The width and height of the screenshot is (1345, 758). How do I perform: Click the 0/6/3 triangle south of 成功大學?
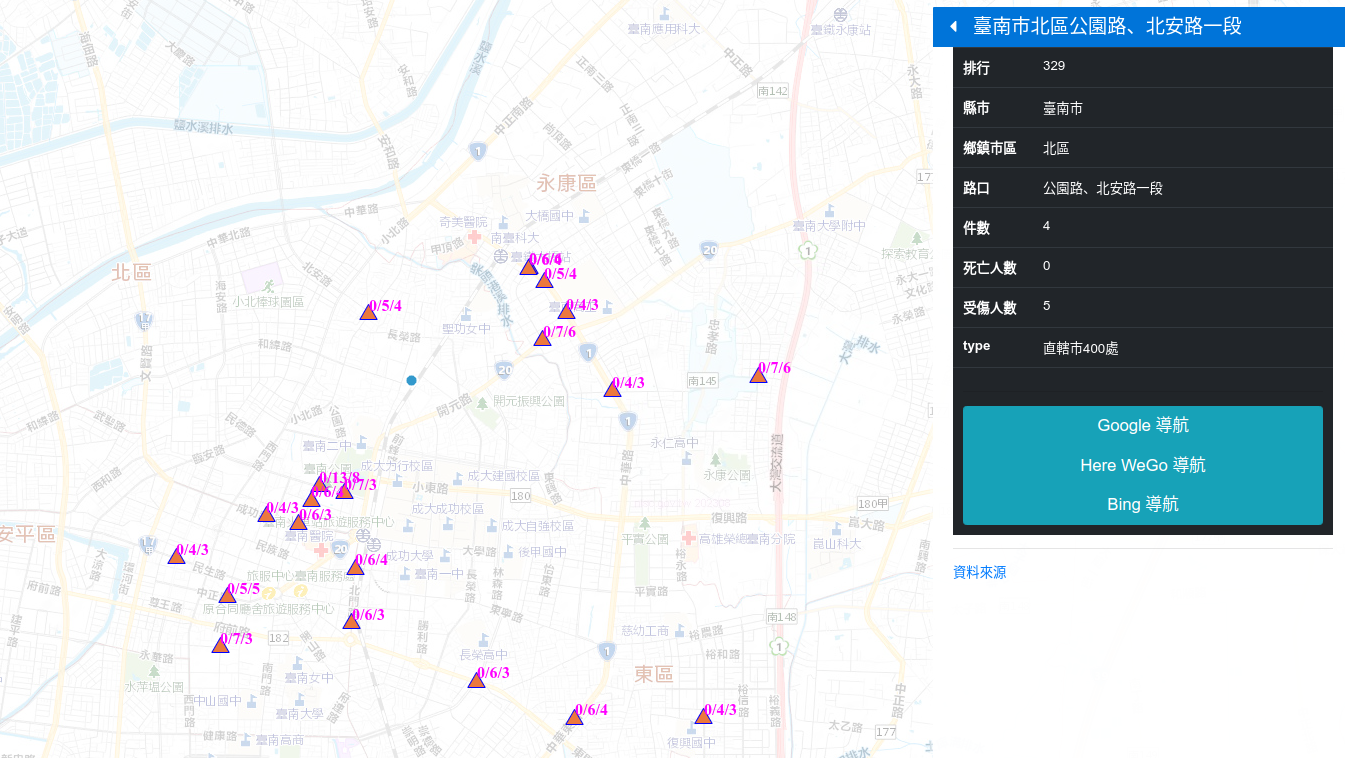pos(351,621)
